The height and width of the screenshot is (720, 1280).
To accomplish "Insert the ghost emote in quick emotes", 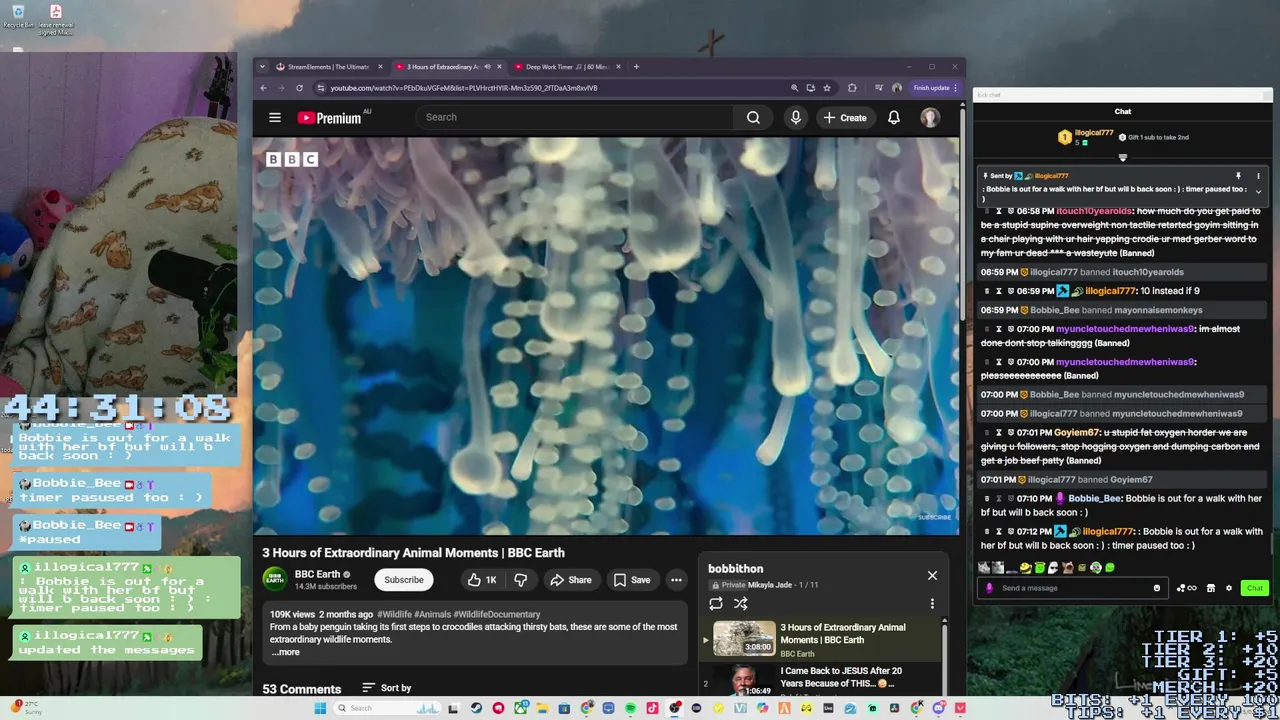I will coord(1053,567).
